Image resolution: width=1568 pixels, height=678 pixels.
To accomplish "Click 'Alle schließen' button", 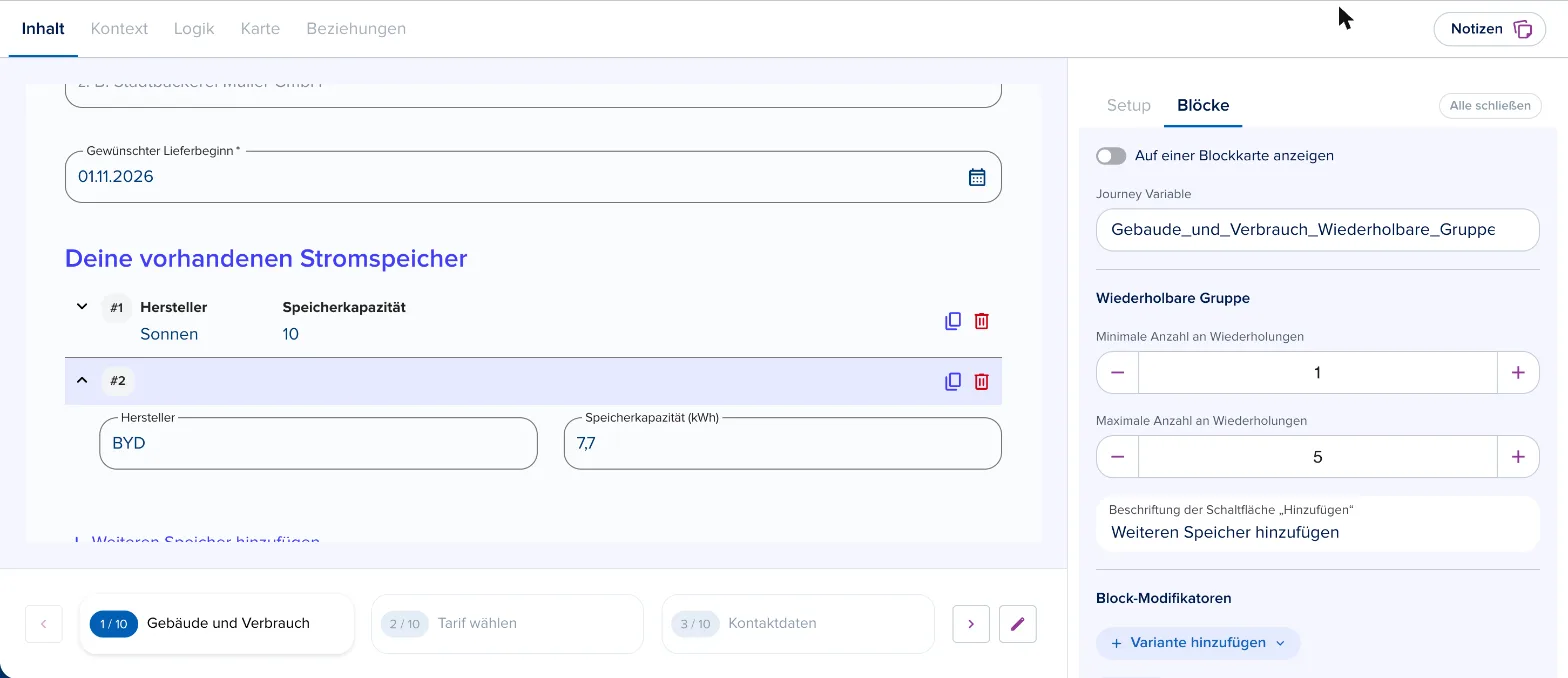I will coord(1490,105).
